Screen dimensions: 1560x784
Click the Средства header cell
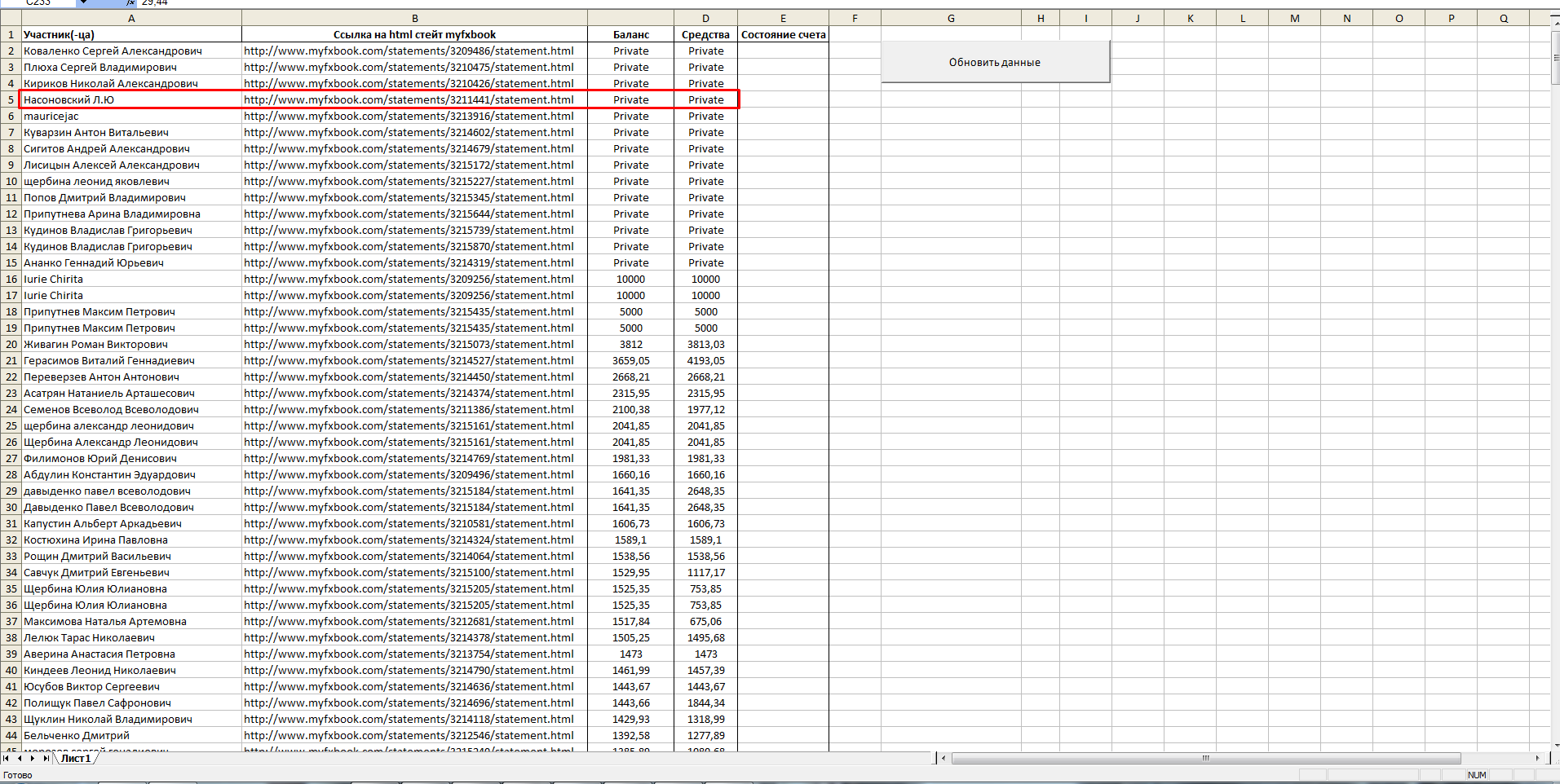click(x=705, y=34)
